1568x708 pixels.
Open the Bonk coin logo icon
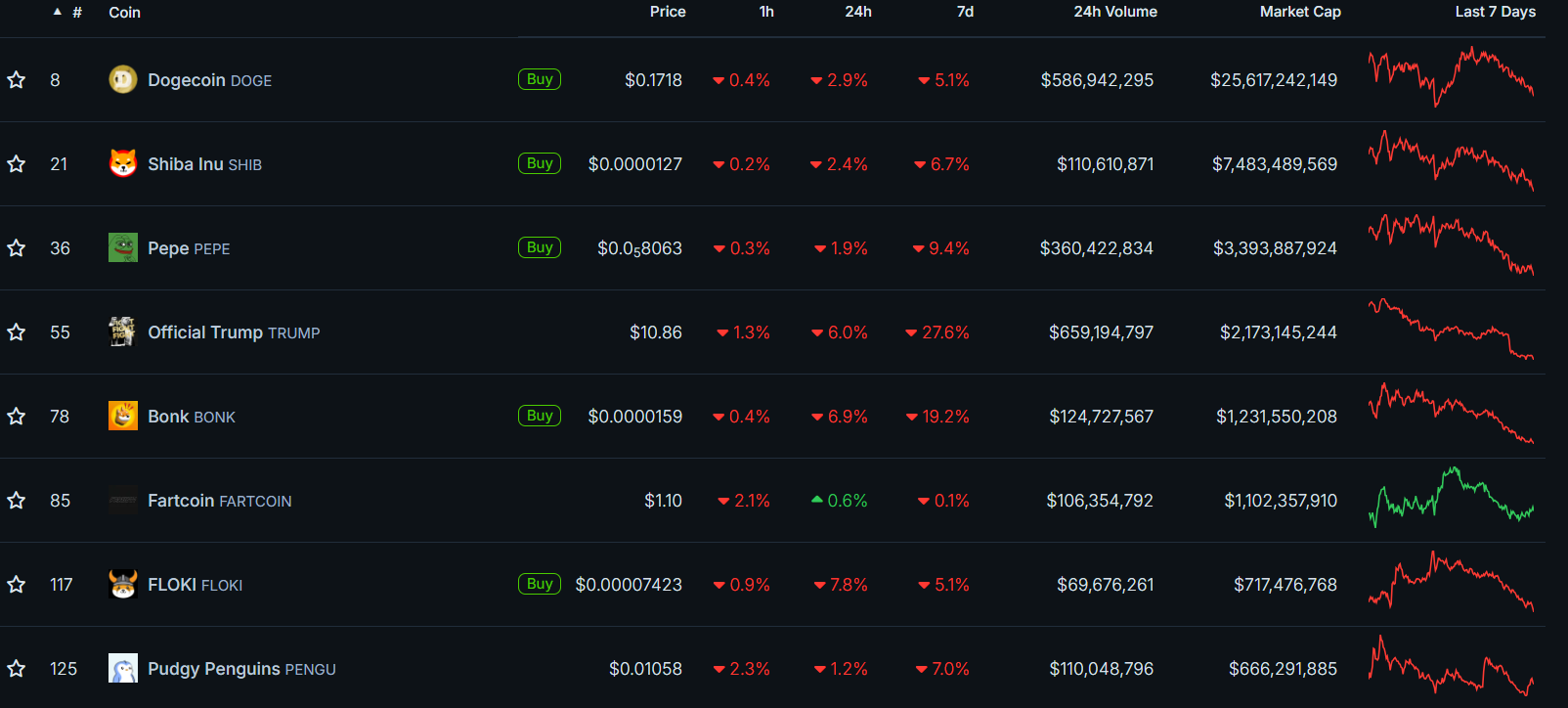[x=122, y=416]
